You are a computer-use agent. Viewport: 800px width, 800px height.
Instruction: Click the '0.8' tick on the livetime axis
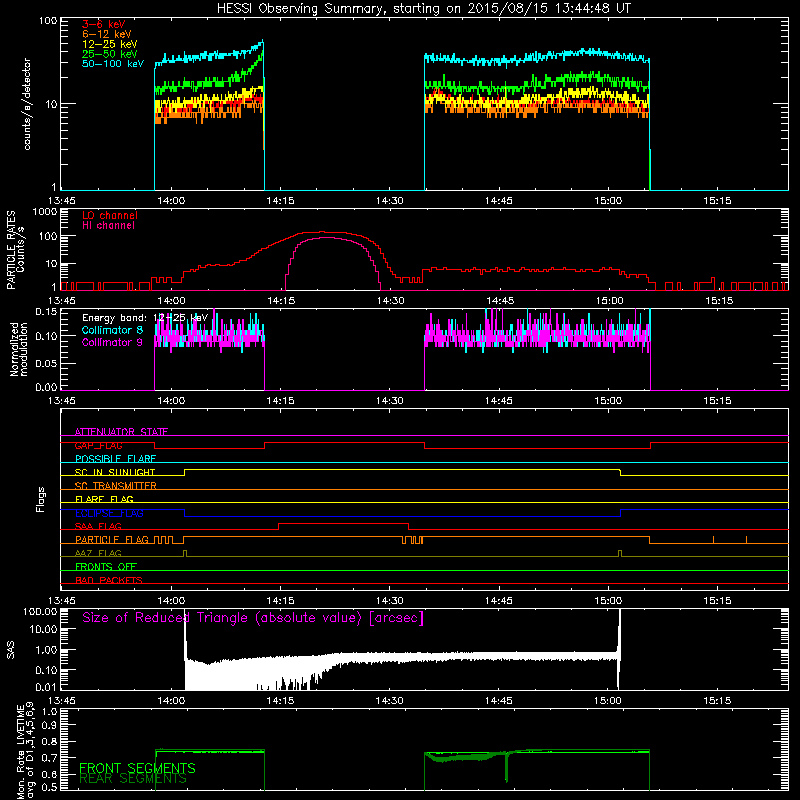click(x=49, y=741)
